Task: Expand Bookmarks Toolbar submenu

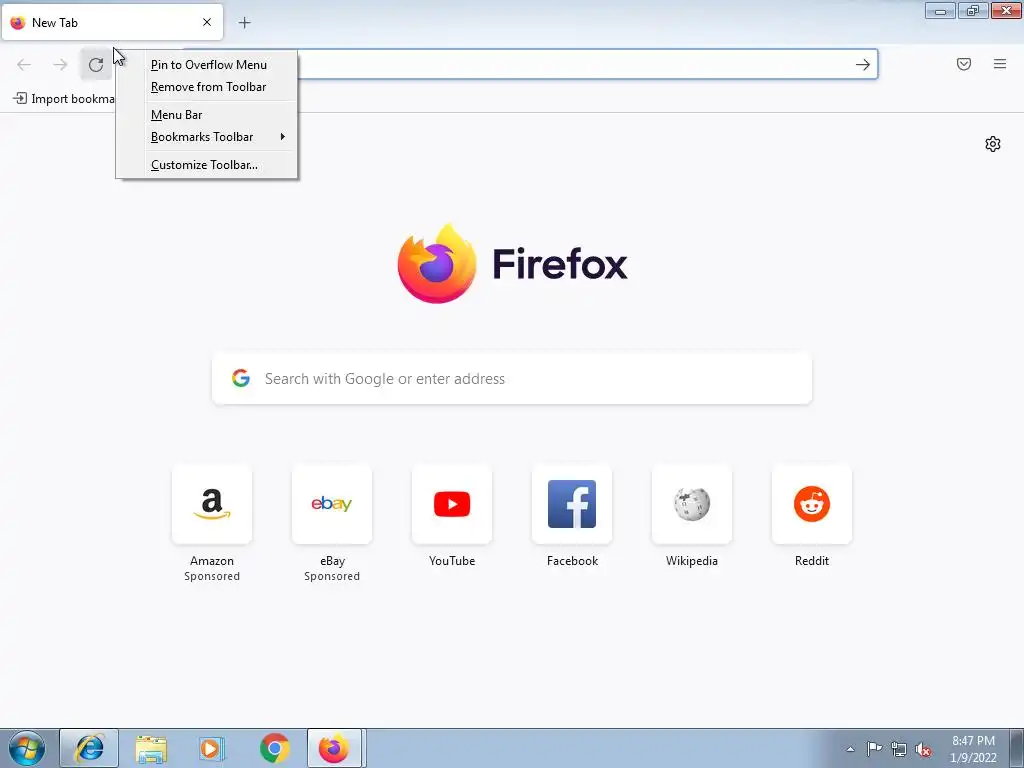Action: 207,137
